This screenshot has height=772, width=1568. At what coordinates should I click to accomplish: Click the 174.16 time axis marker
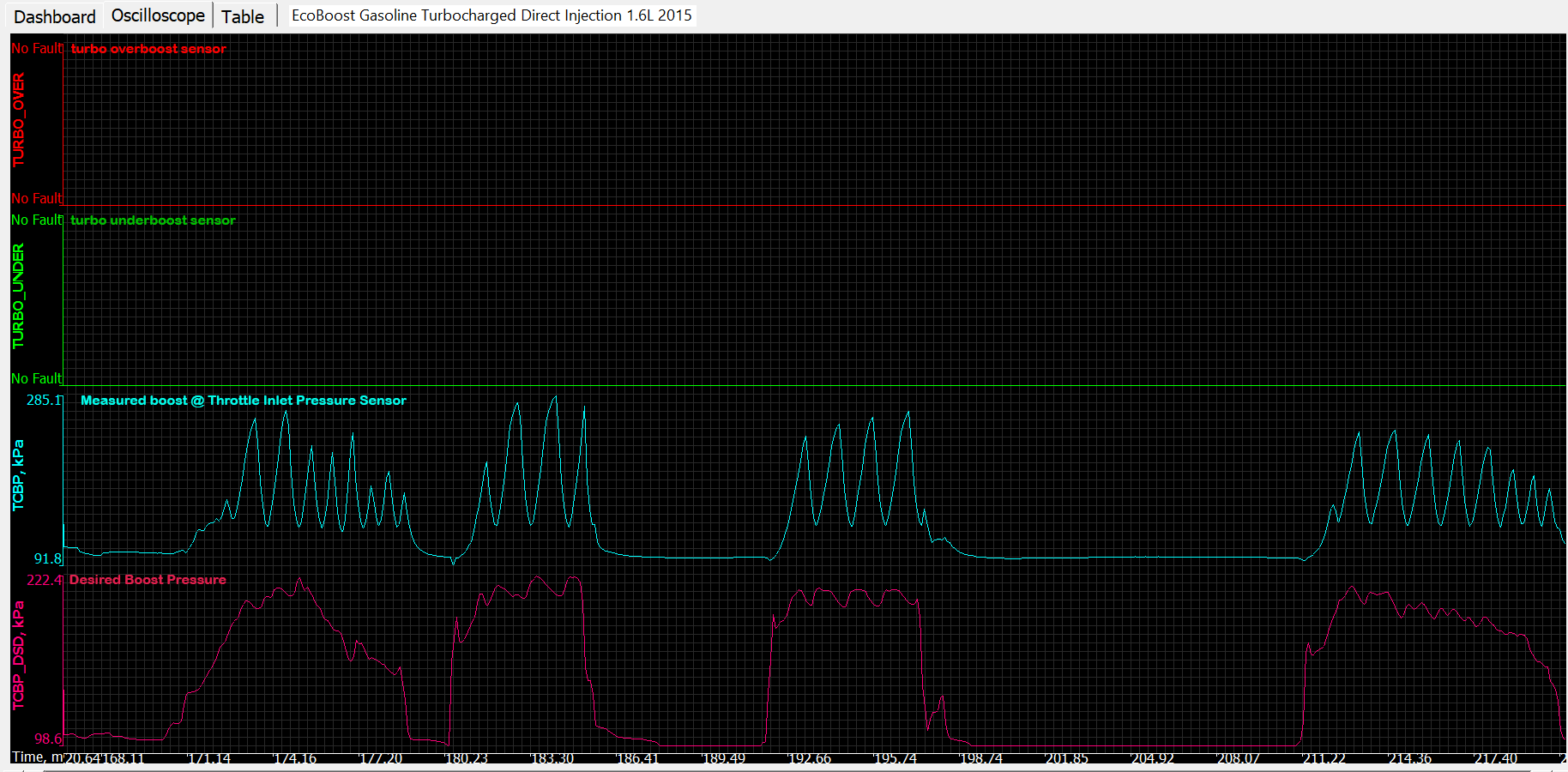295,758
